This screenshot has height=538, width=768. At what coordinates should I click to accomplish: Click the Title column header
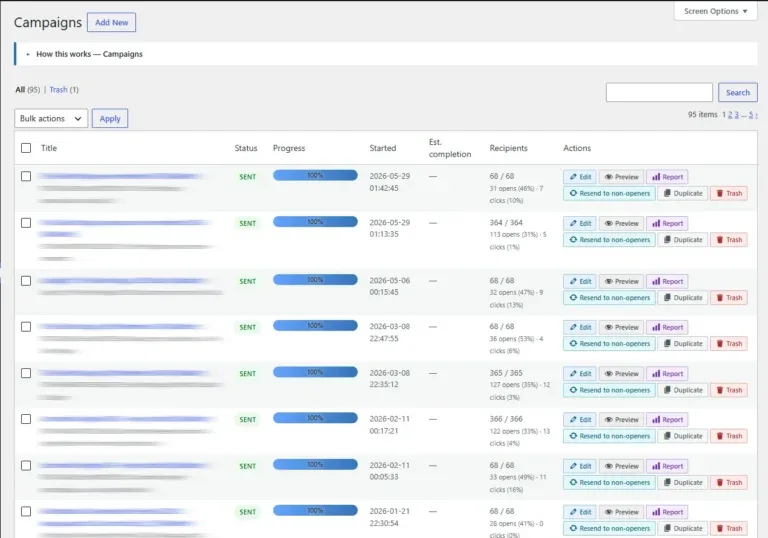[x=49, y=148]
